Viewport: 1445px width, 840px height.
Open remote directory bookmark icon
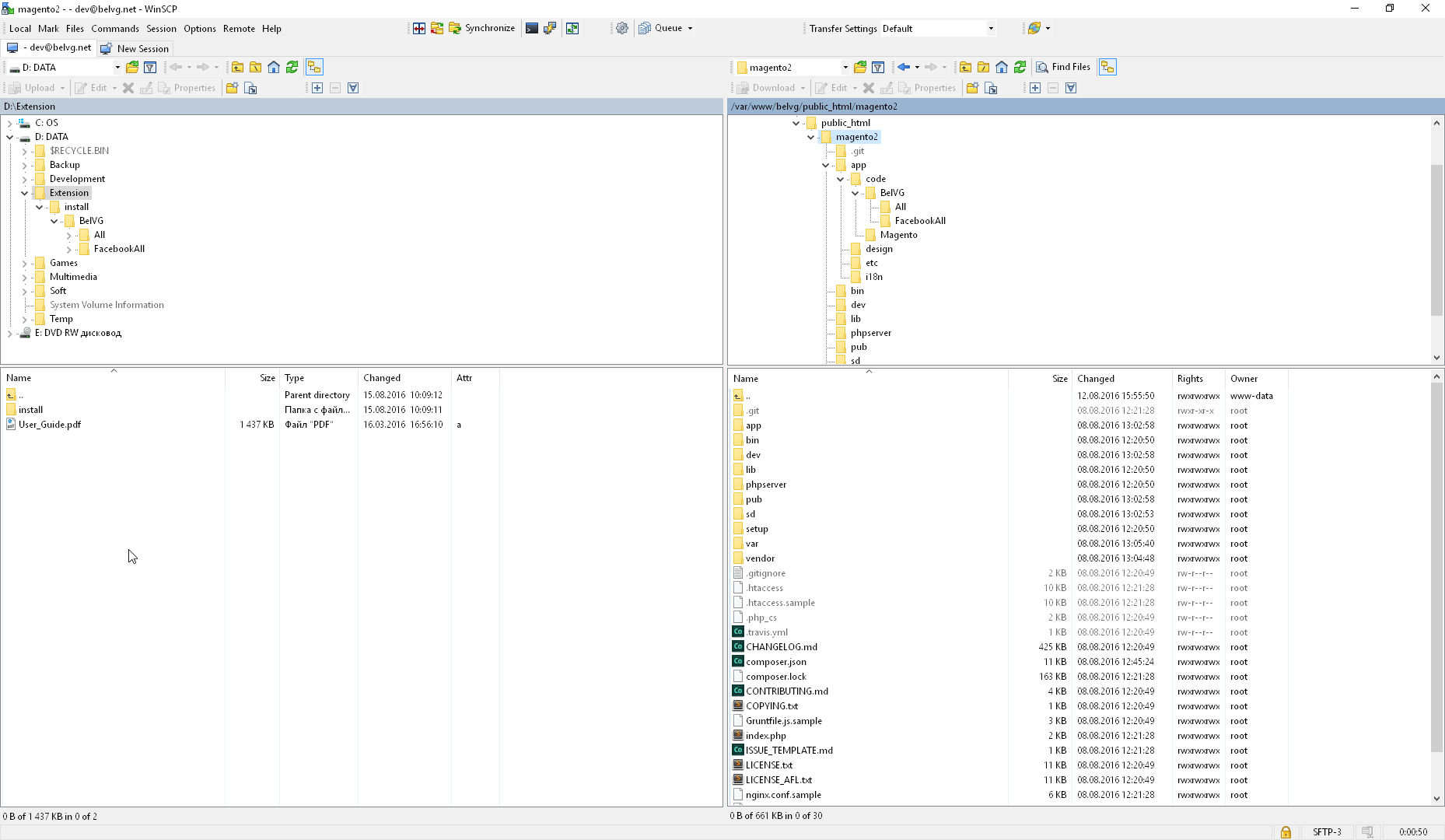(x=860, y=67)
